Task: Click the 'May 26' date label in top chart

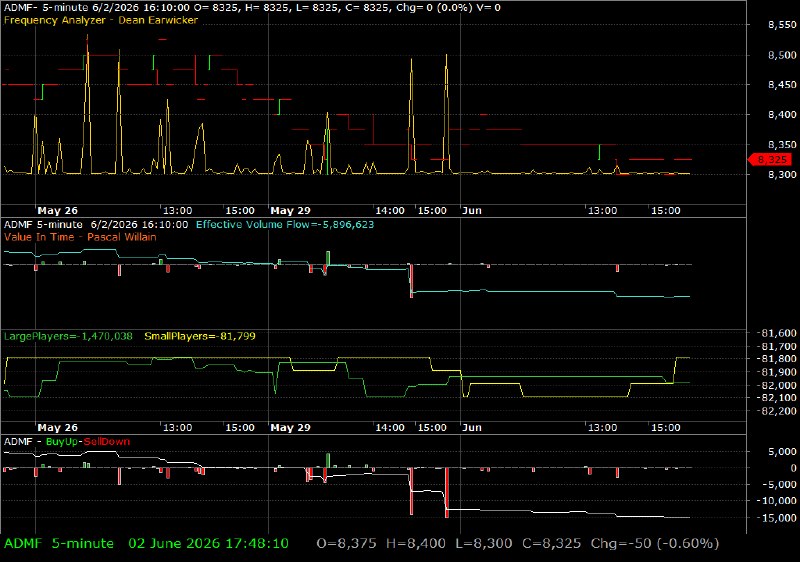Action: click(58, 211)
